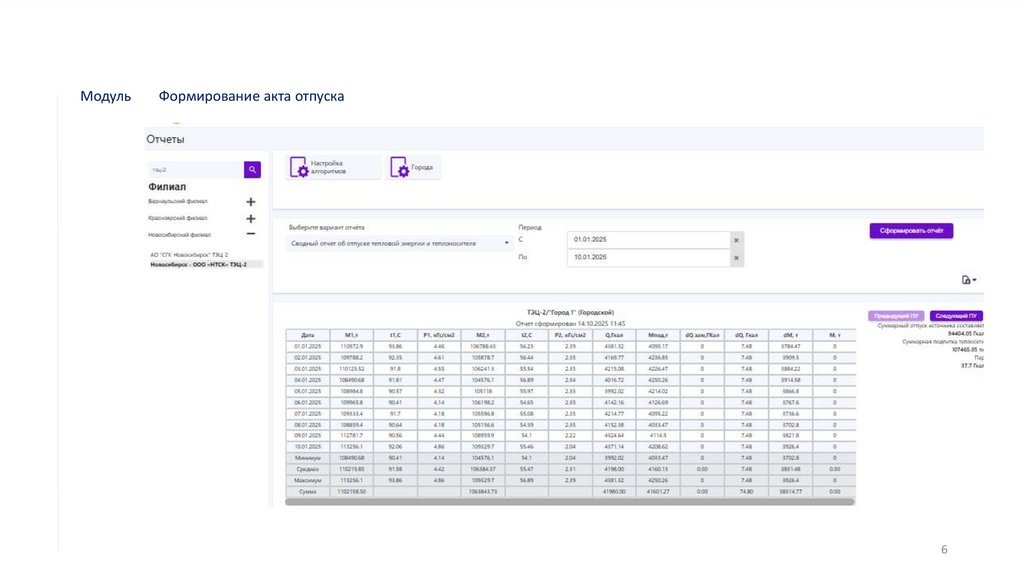This screenshot has width=1024, height=574.
Task: Click the Следующий ПУ button
Action: click(956, 316)
